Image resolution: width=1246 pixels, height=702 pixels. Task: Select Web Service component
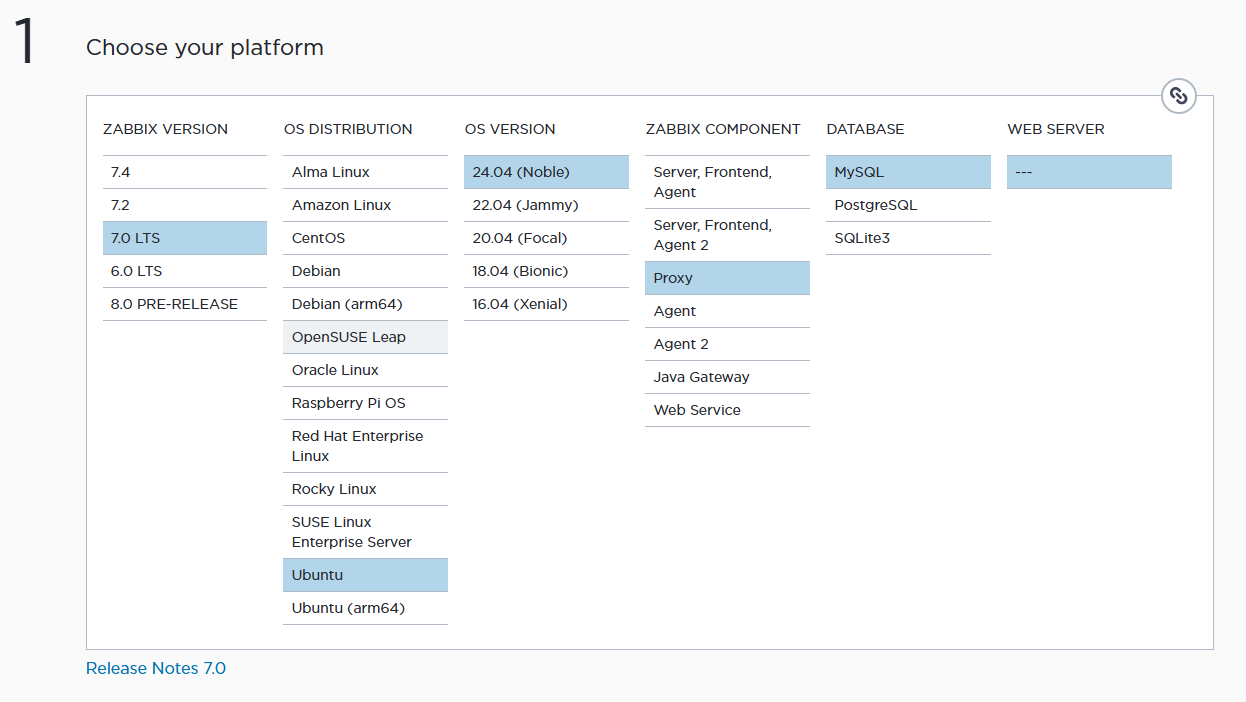point(727,410)
